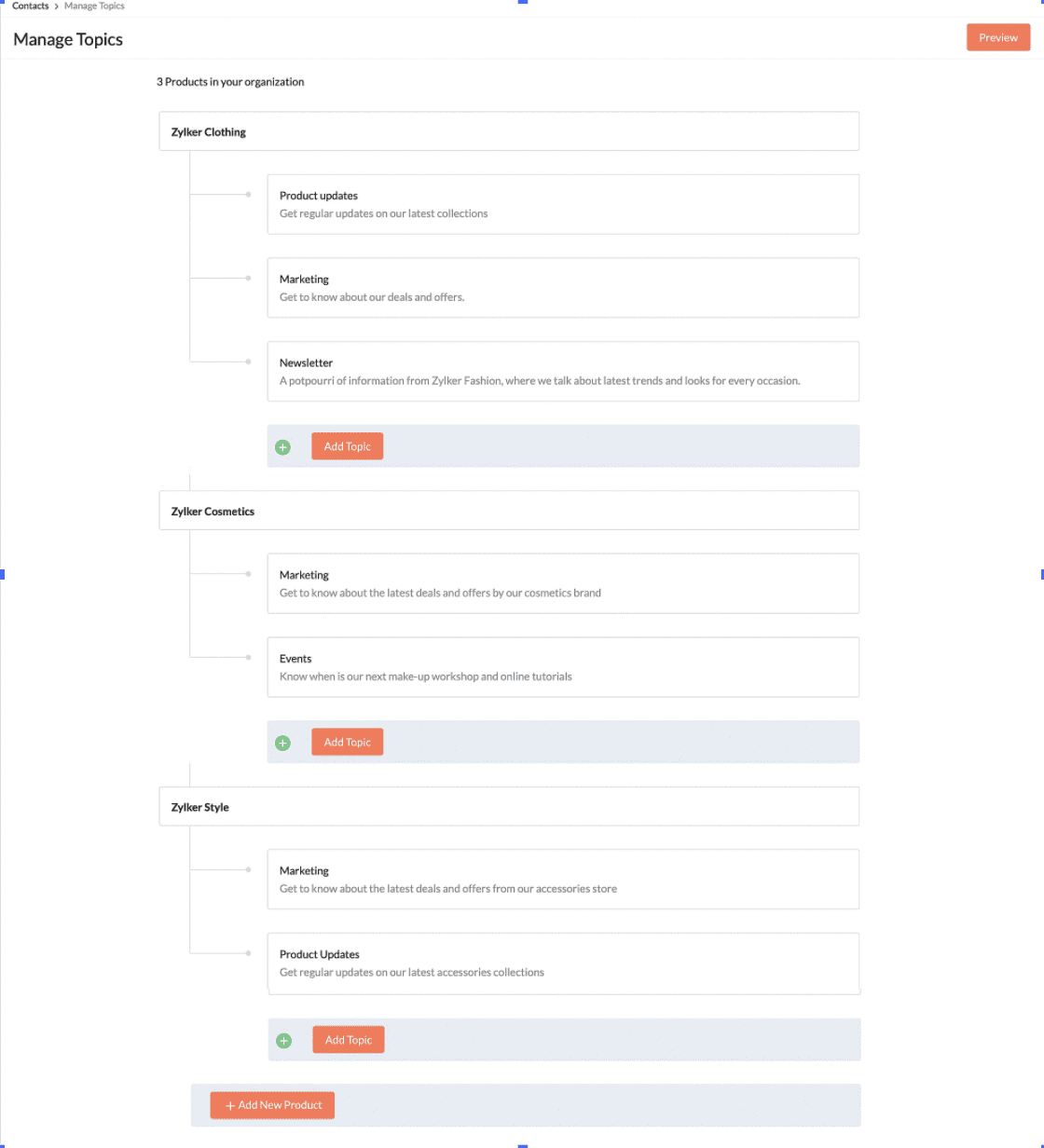Add Topic to Zylker Cosmetics
Image resolution: width=1044 pixels, height=1148 pixels.
(347, 742)
